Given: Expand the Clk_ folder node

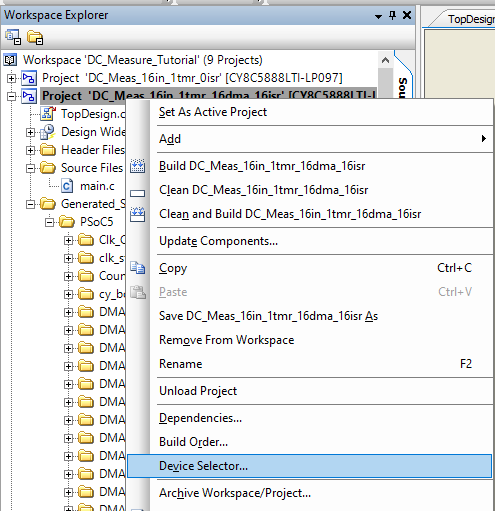Looking at the screenshot, I should [68, 240].
